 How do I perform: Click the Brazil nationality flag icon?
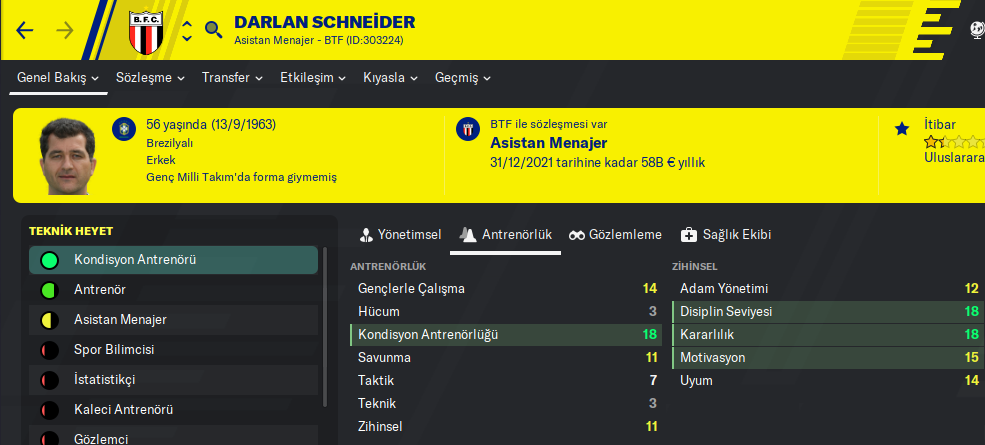coord(125,128)
